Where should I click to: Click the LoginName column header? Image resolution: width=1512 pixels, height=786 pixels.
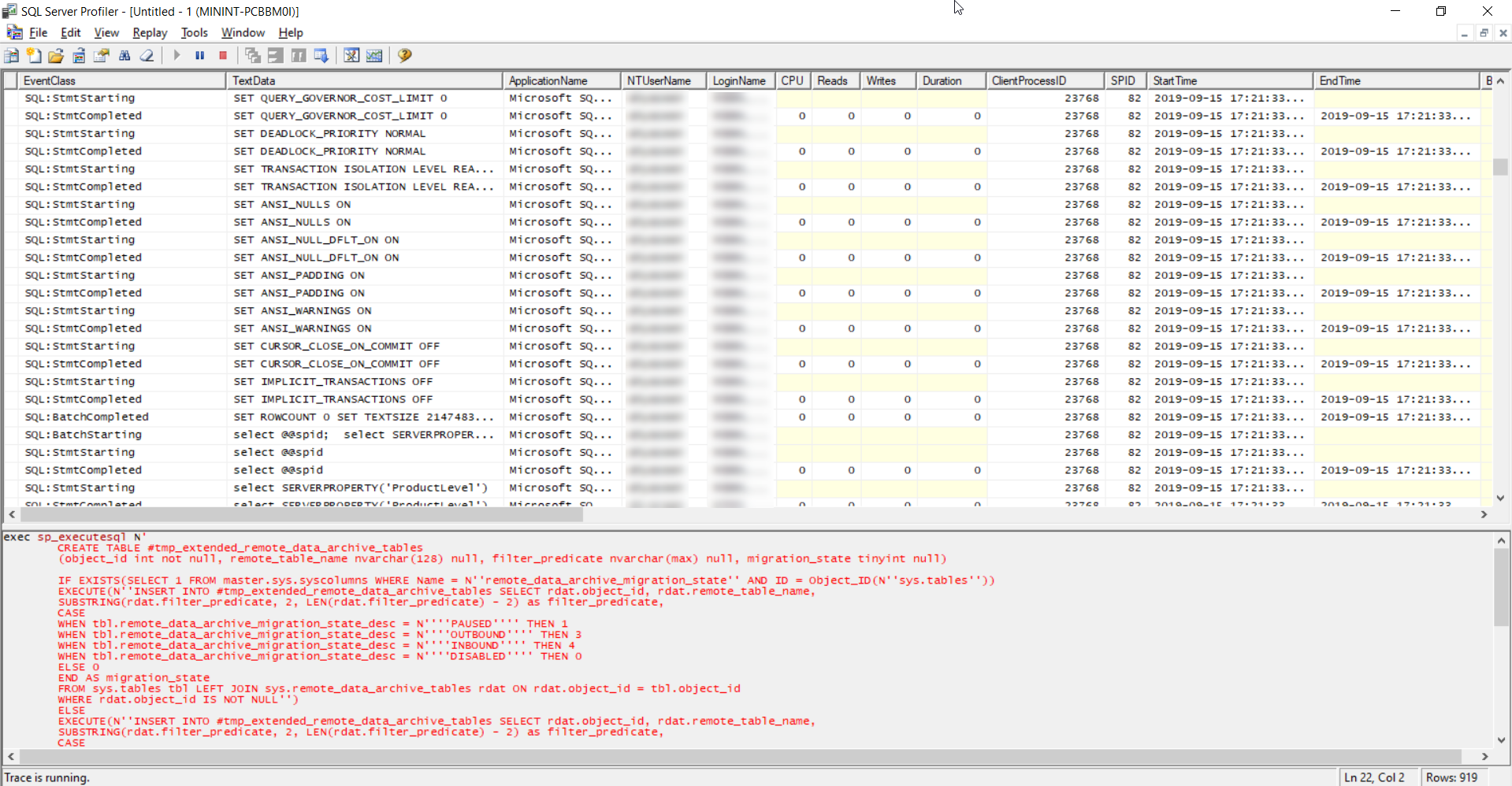tap(741, 80)
